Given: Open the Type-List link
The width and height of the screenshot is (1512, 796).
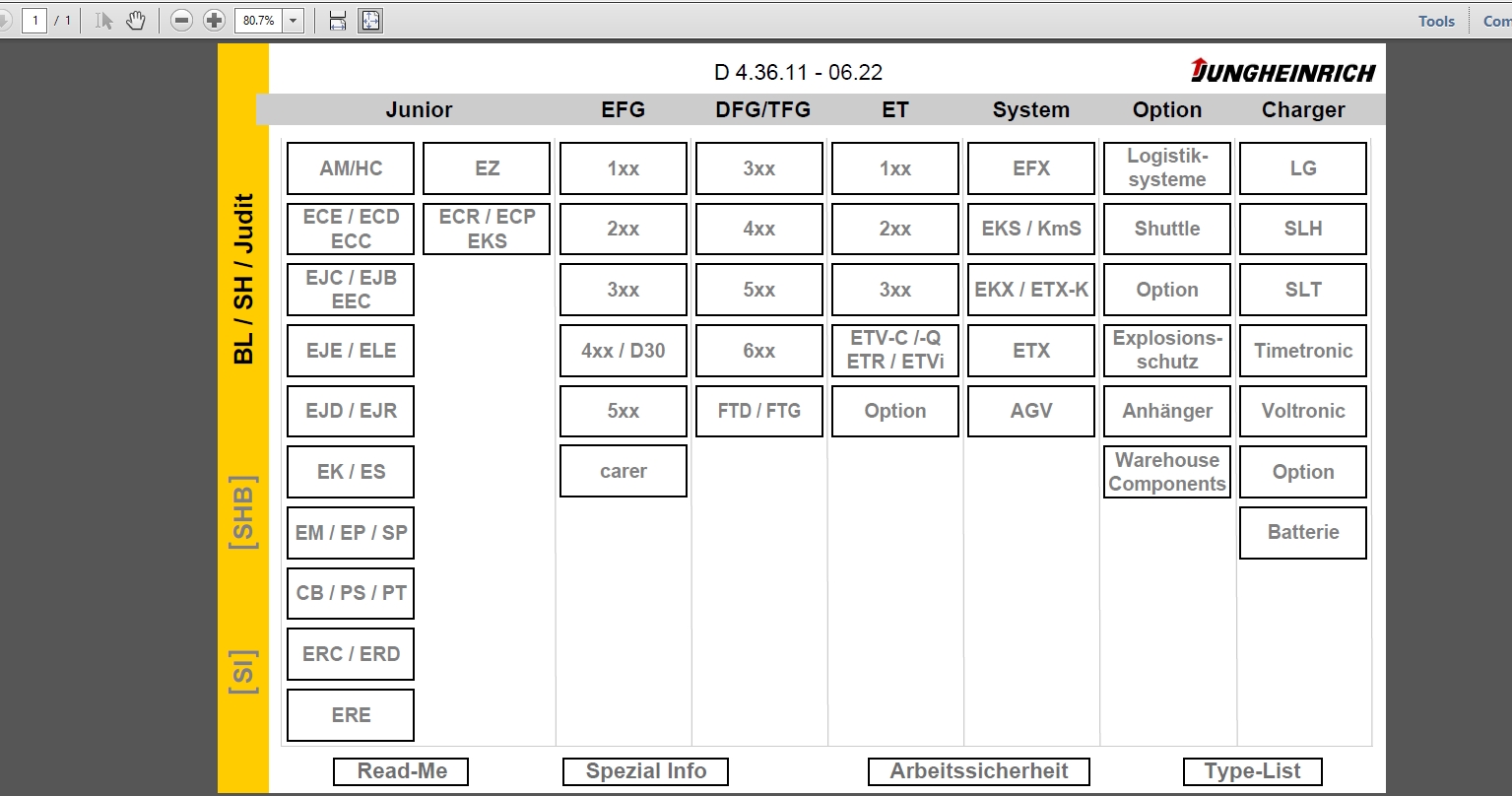Looking at the screenshot, I should [x=1252, y=771].
